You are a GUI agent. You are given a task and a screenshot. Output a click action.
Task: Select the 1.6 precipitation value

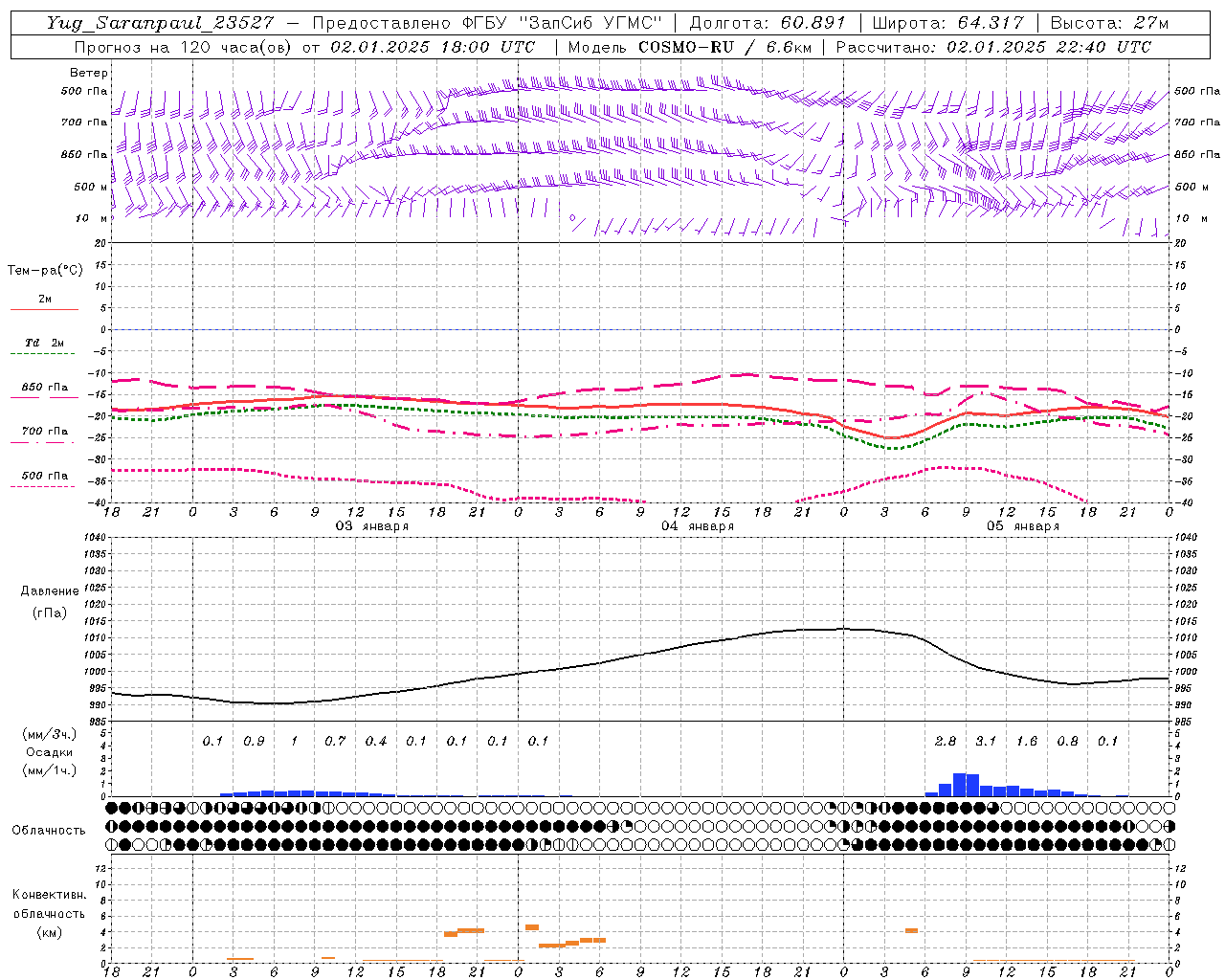[1027, 742]
